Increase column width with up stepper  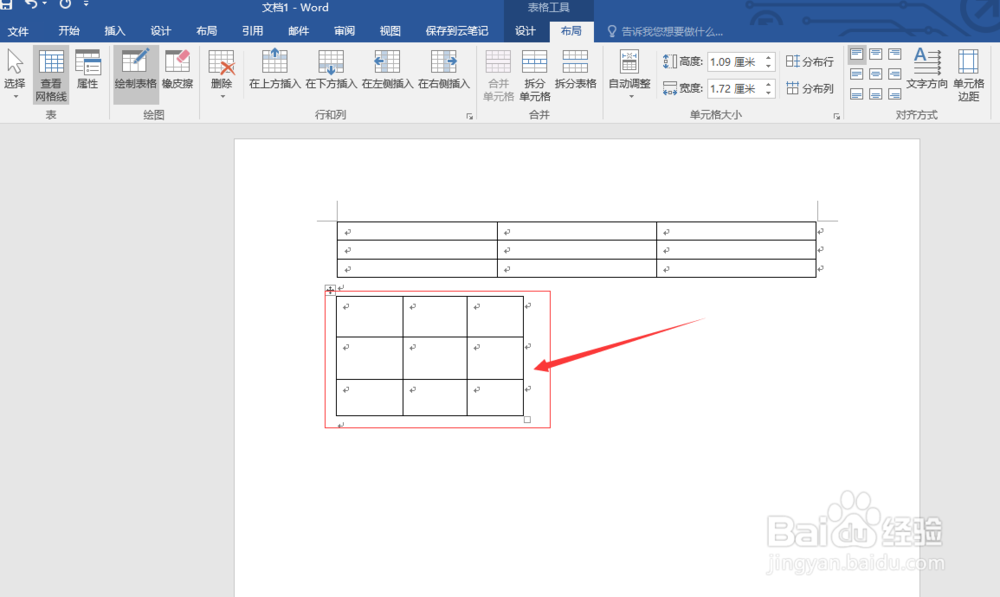coord(768,85)
